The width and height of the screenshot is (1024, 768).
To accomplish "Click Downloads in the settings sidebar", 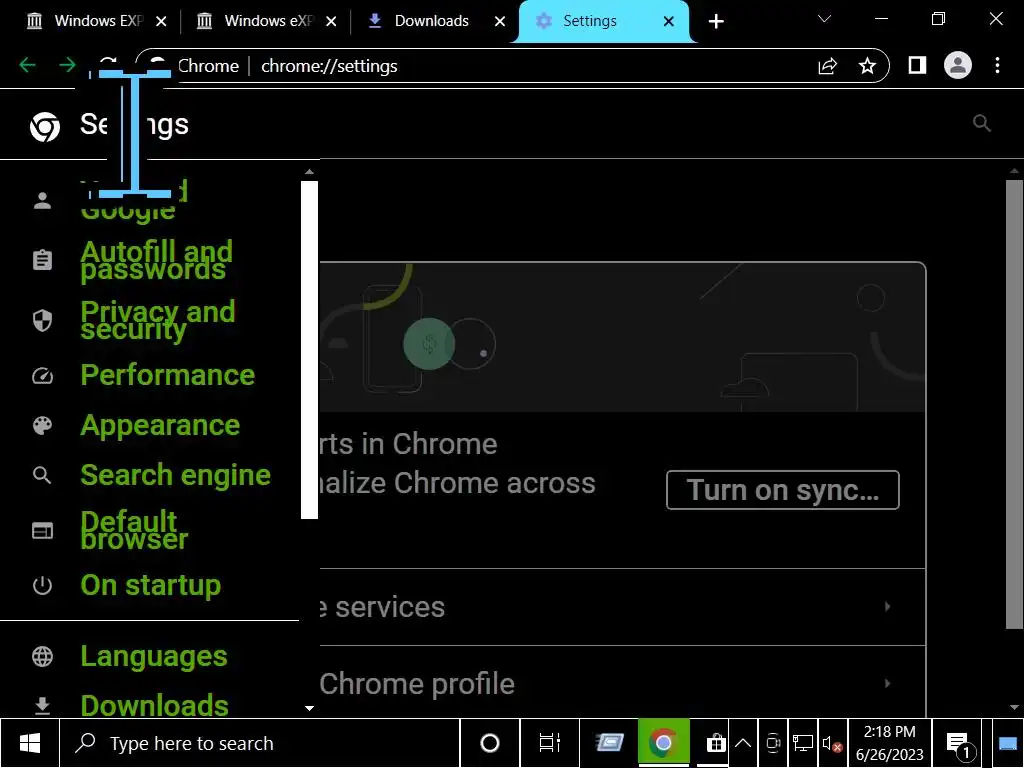I will (154, 705).
